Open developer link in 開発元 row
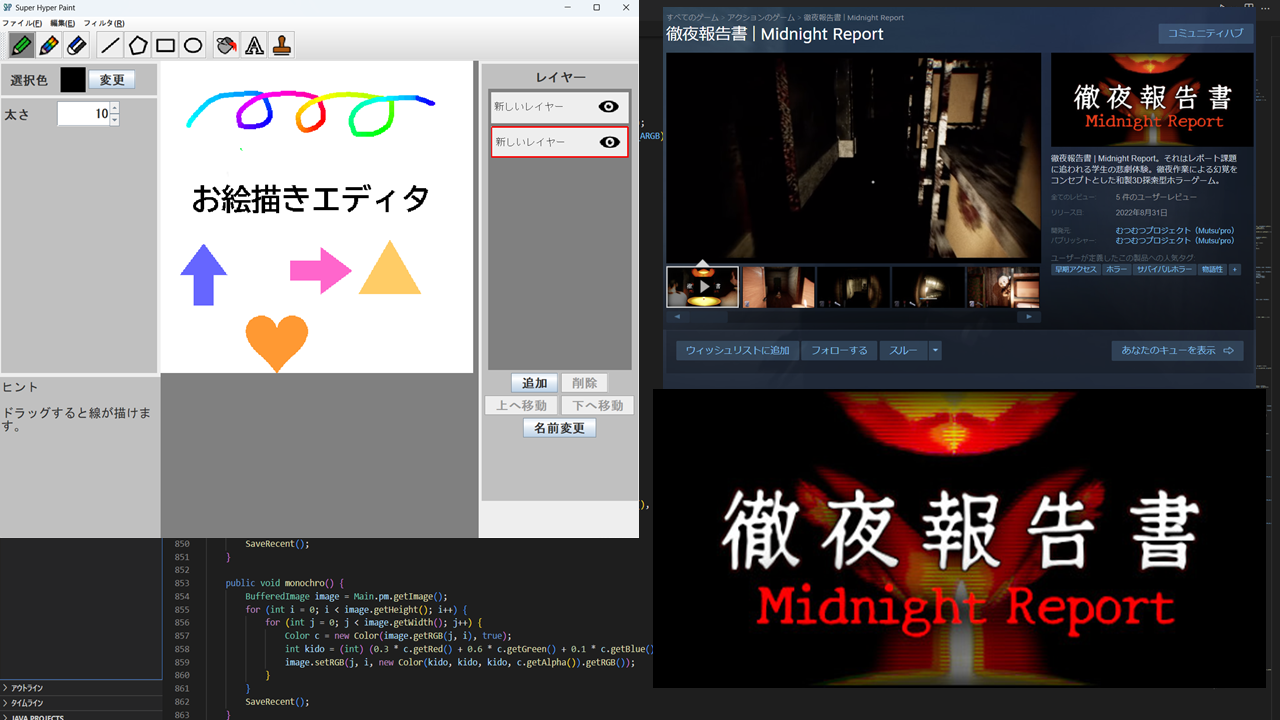This screenshot has width=1280, height=720. pos(1174,231)
